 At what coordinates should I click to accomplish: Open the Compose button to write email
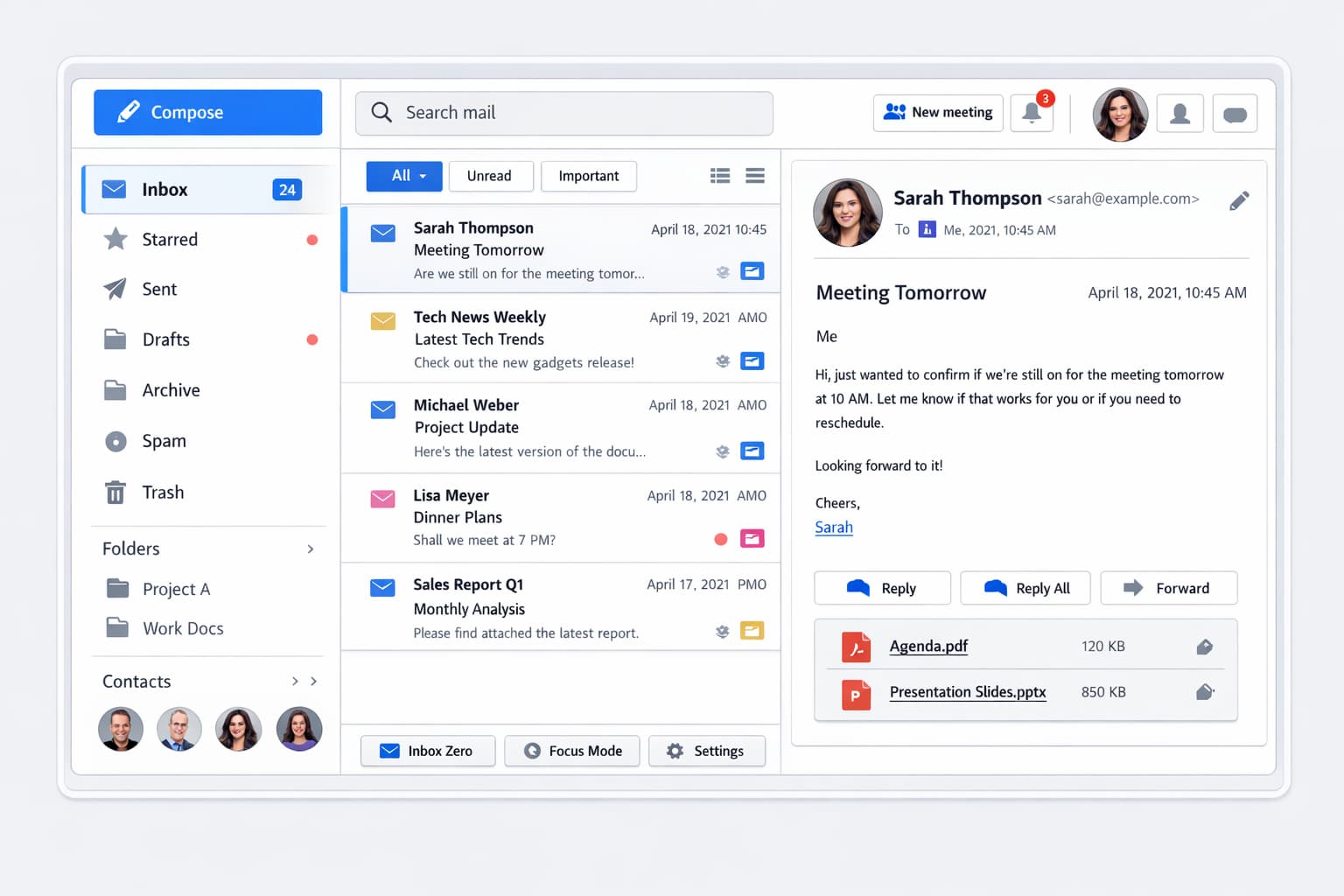pyautogui.click(x=207, y=112)
